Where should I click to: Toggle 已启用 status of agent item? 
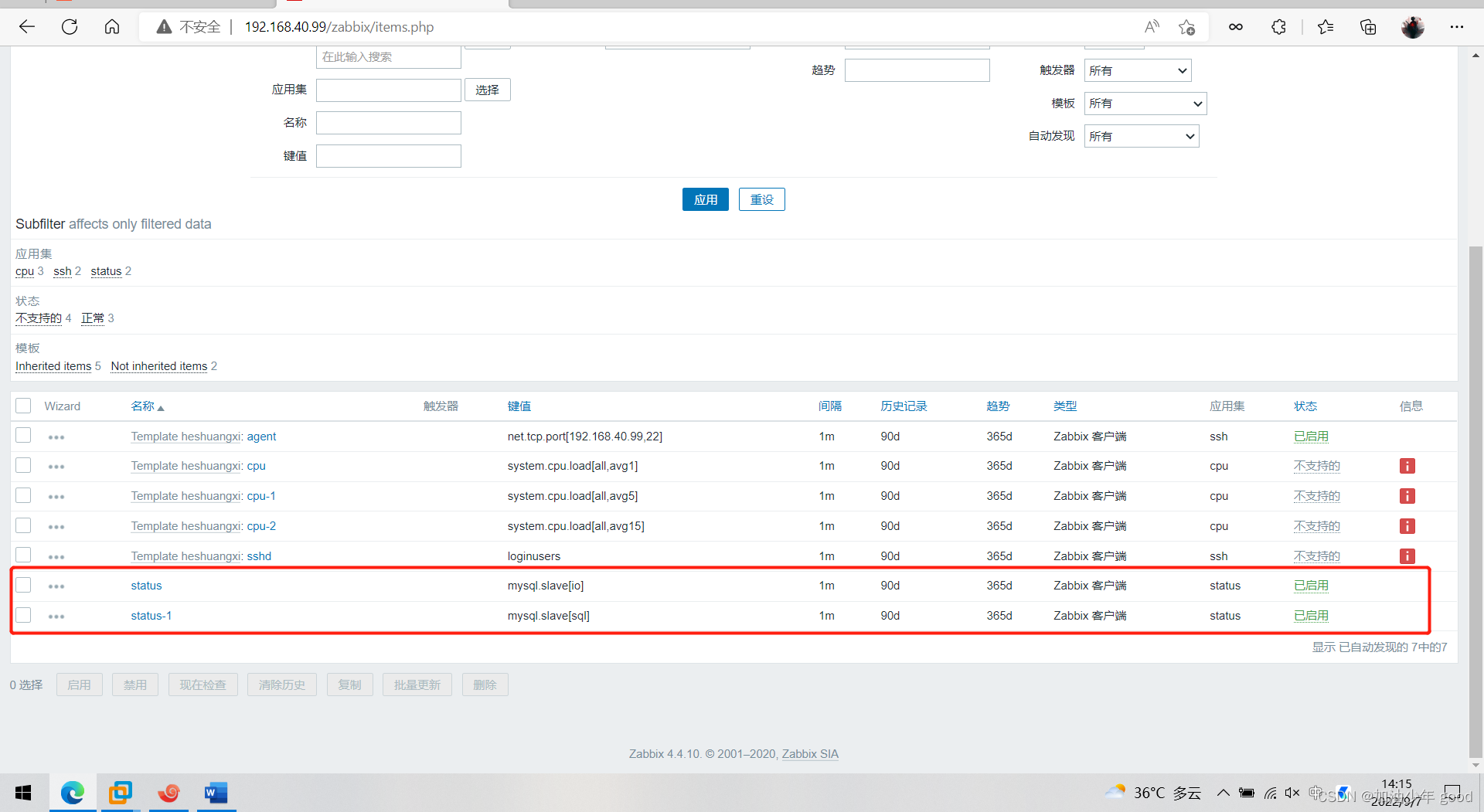coord(1312,437)
